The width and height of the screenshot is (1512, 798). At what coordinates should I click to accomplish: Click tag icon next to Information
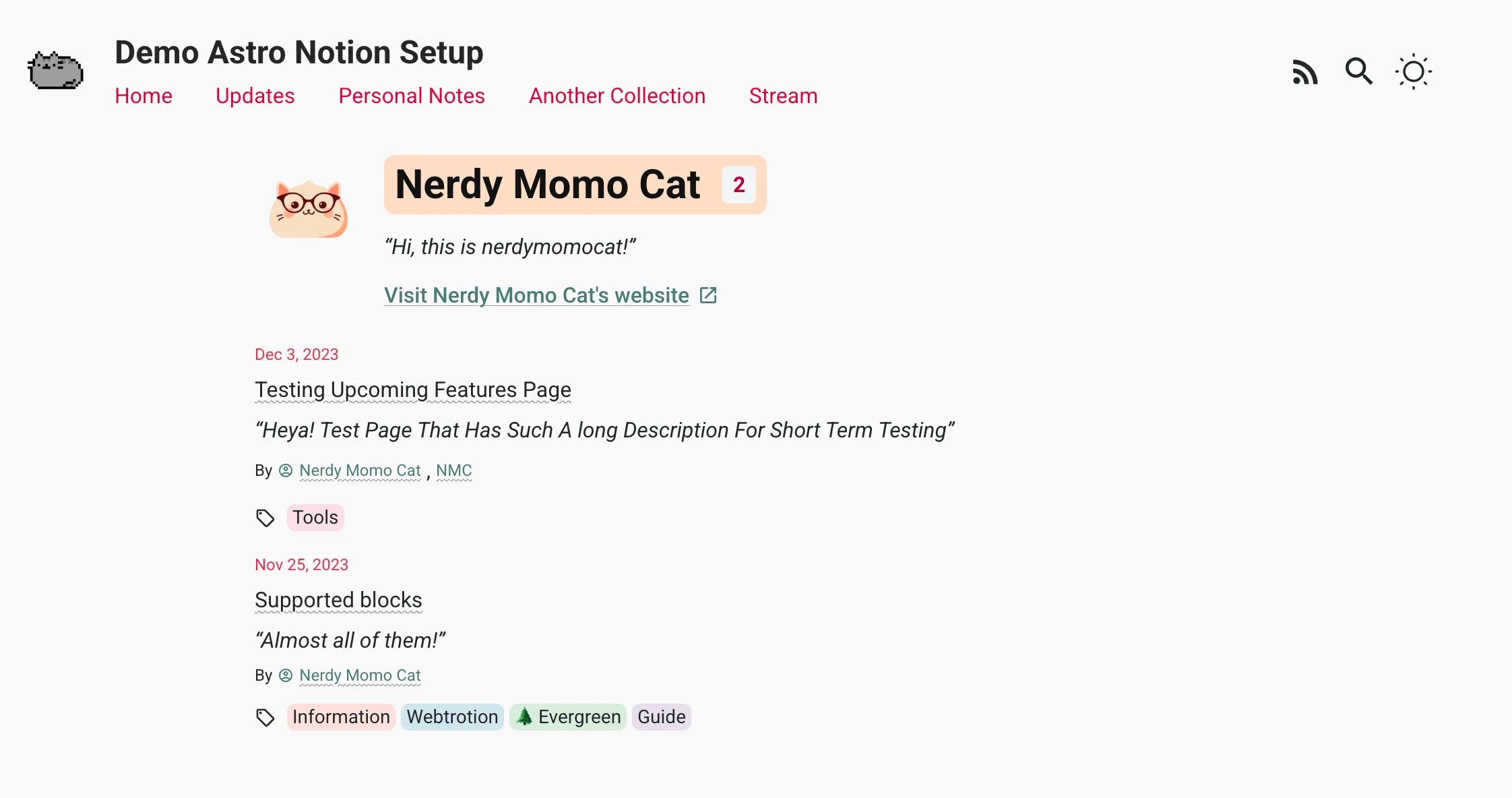pyautogui.click(x=265, y=717)
